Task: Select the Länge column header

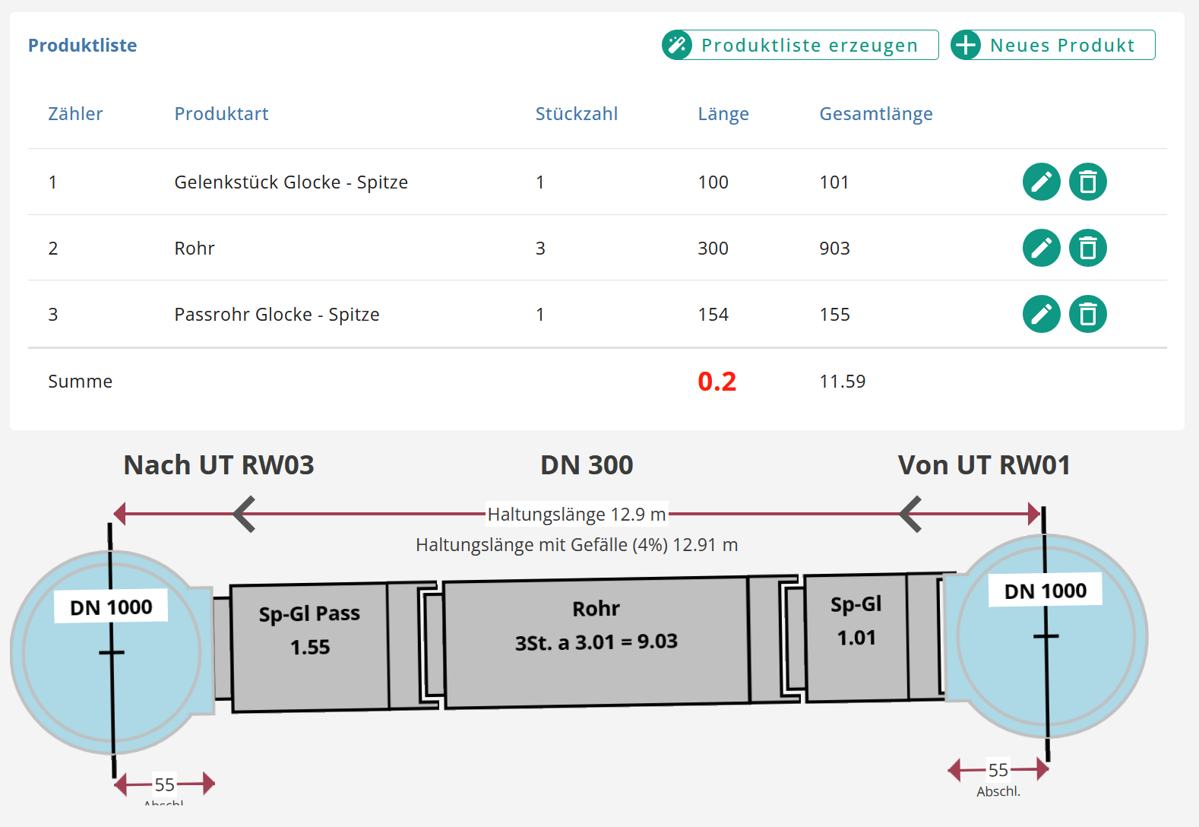Action: pos(723,114)
